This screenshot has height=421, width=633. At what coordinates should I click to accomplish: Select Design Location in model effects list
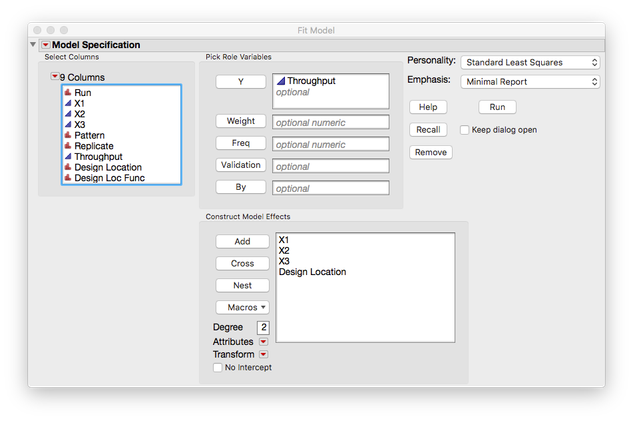point(313,272)
